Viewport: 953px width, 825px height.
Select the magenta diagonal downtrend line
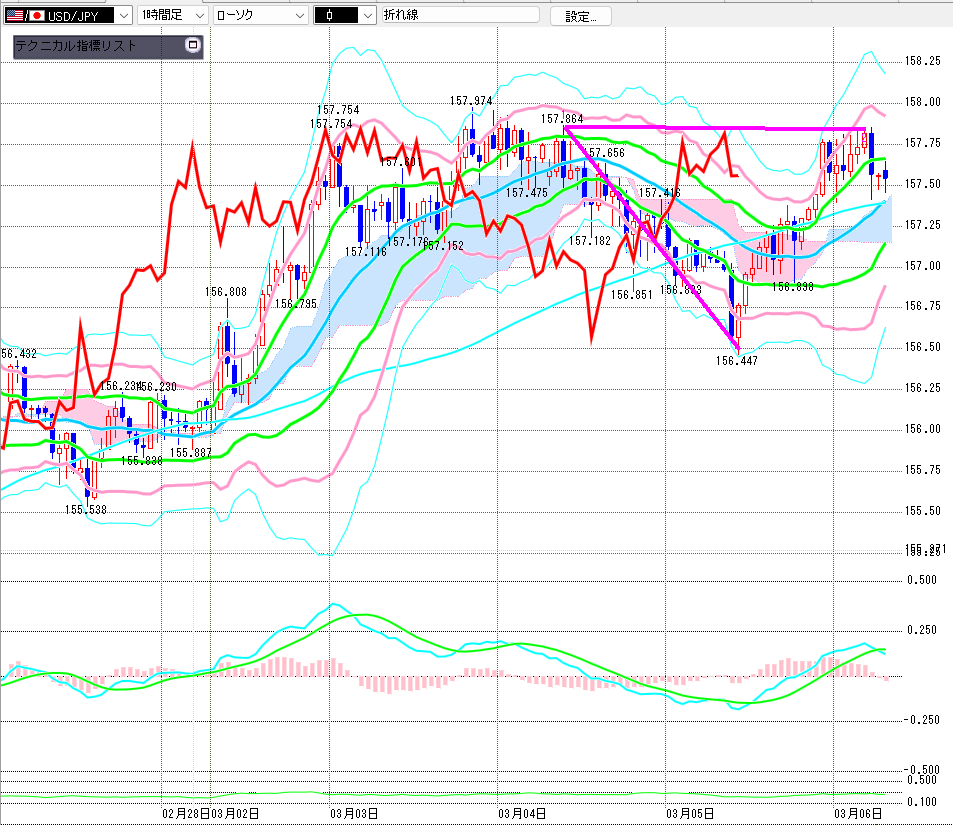point(650,236)
